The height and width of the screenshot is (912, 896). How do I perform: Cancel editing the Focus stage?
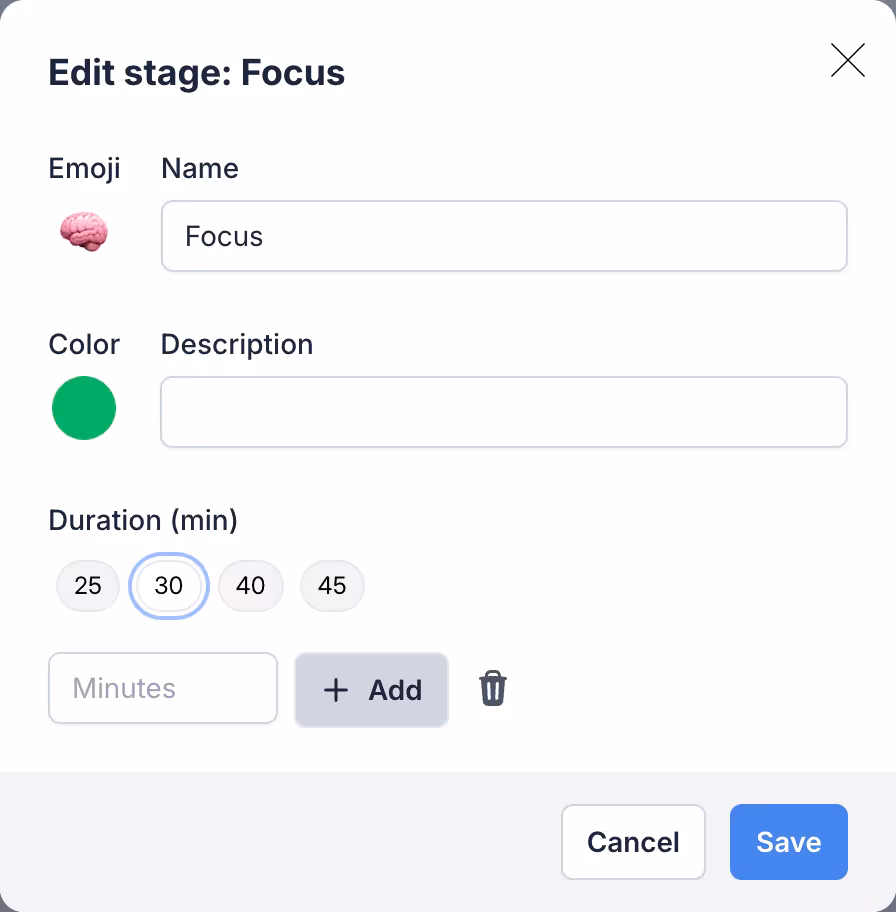pyautogui.click(x=633, y=842)
